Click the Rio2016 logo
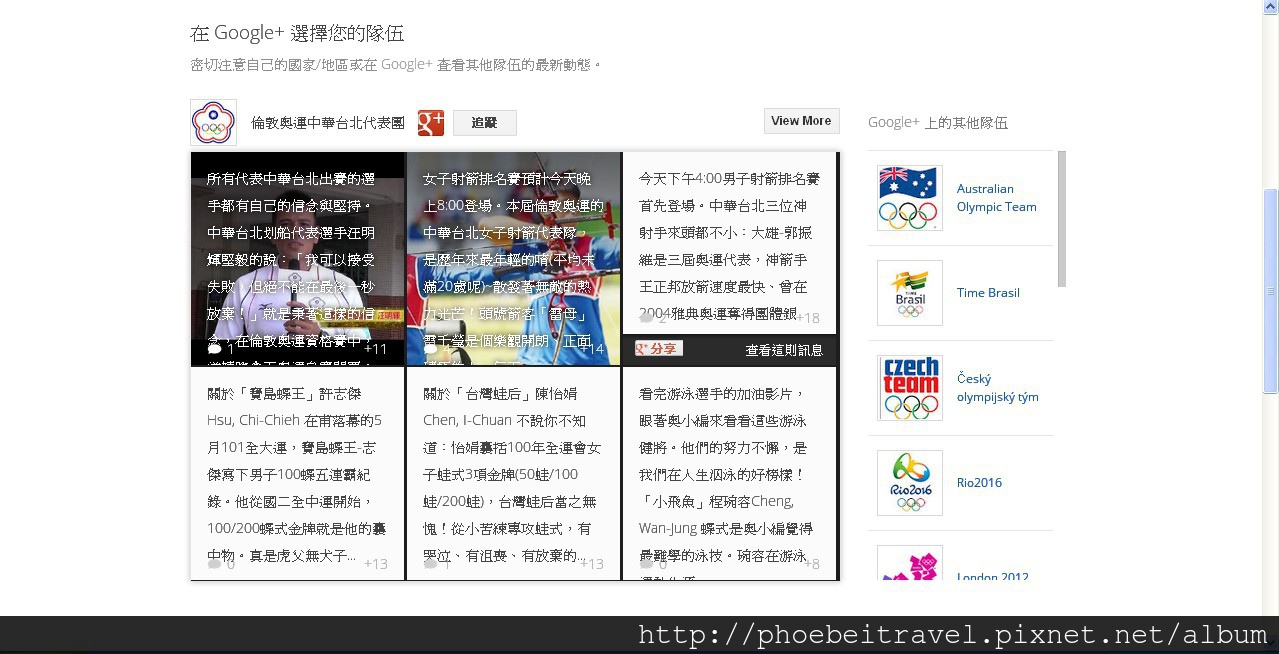The width and height of the screenshot is (1279, 654). (x=909, y=483)
